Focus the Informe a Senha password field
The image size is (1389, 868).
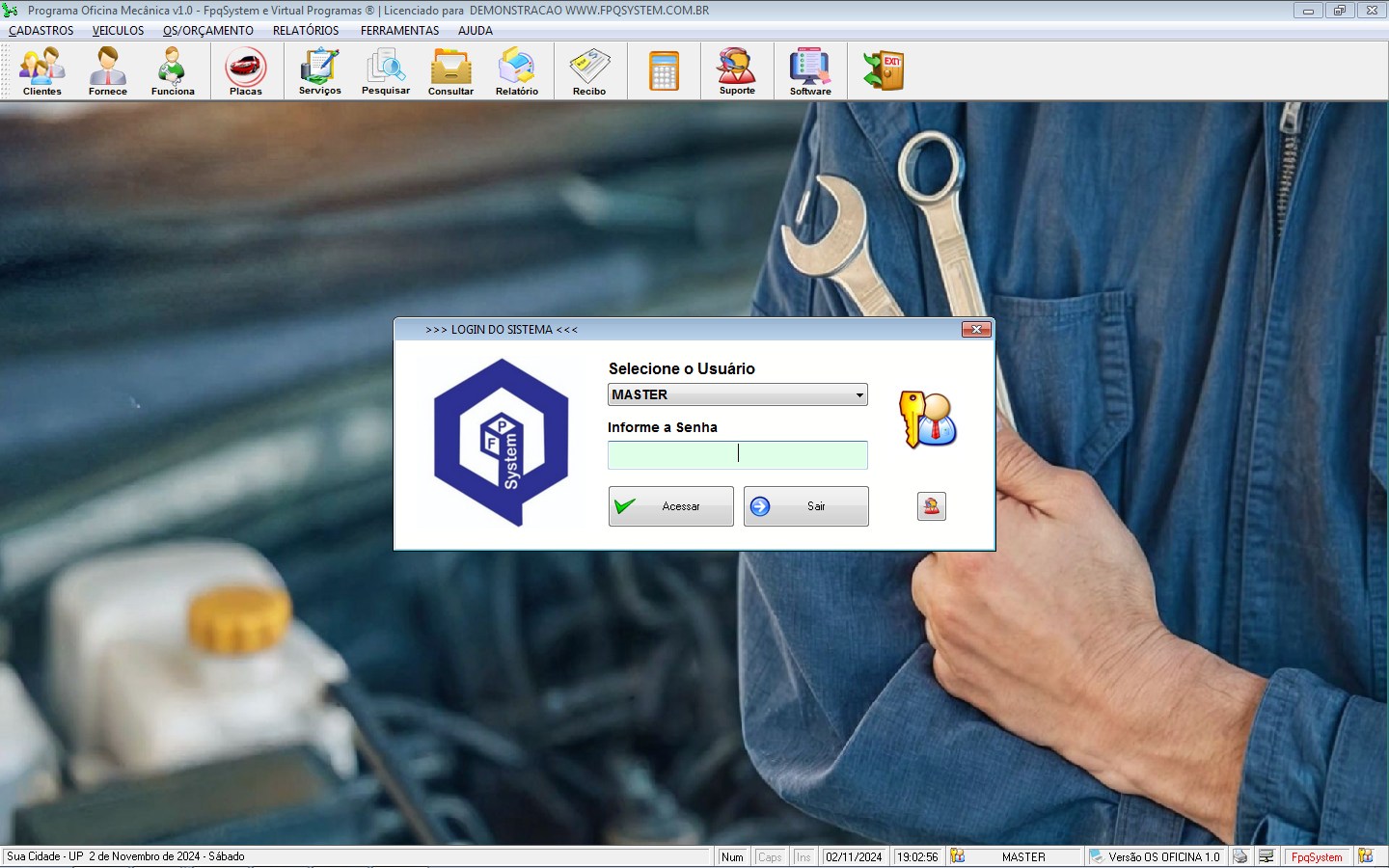click(738, 455)
